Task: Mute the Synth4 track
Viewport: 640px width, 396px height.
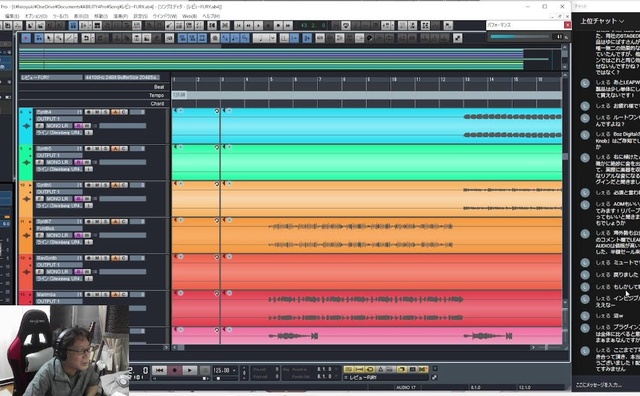Action: click(97, 112)
